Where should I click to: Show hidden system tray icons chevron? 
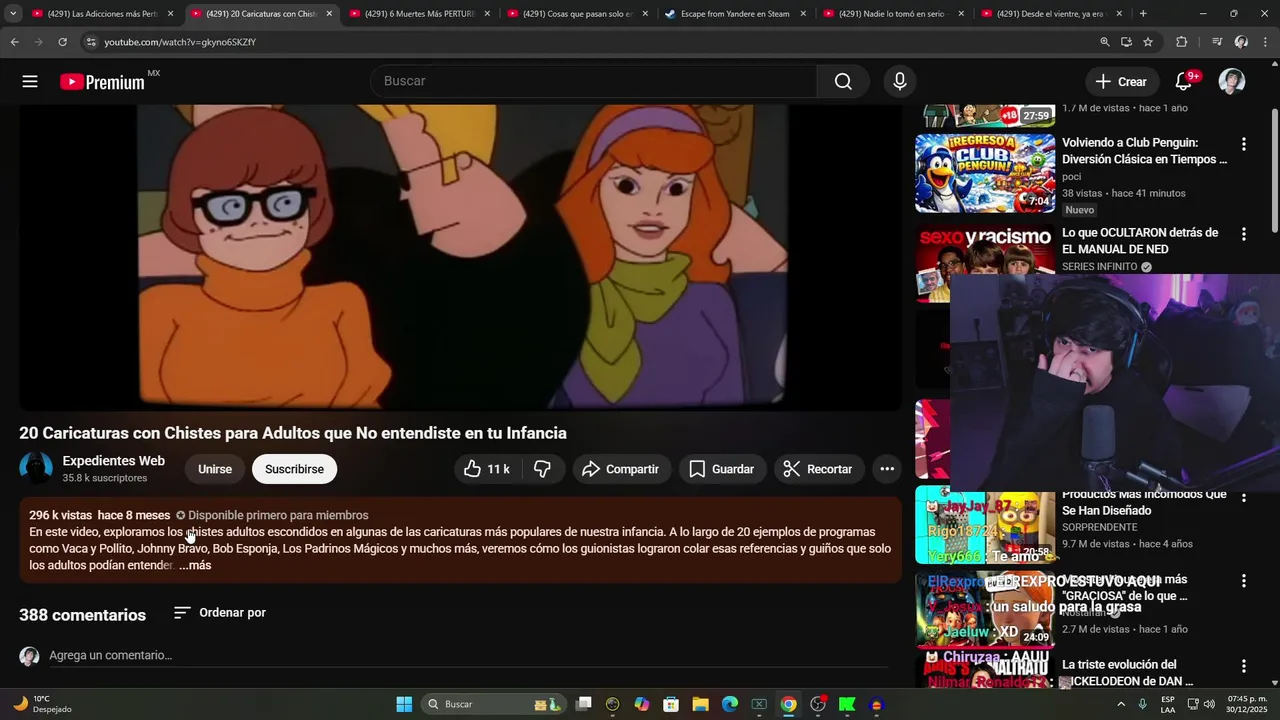point(1120,704)
